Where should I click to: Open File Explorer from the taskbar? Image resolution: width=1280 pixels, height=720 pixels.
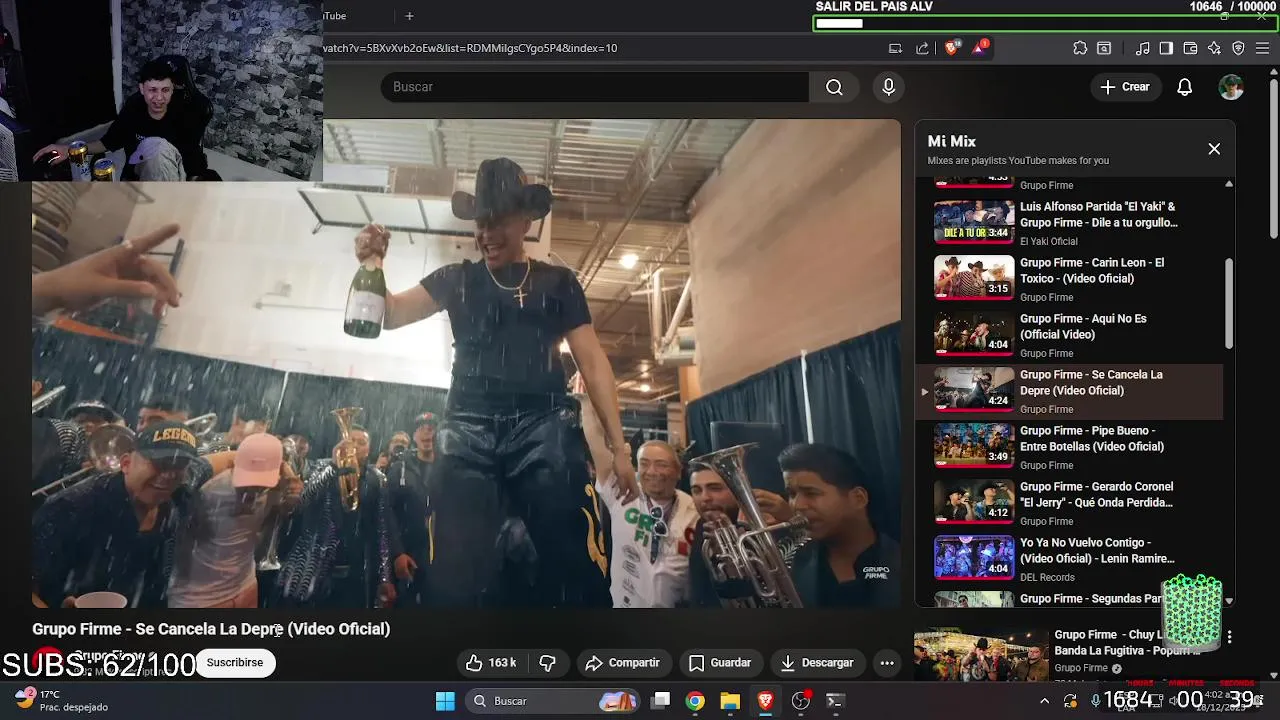pyautogui.click(x=730, y=701)
